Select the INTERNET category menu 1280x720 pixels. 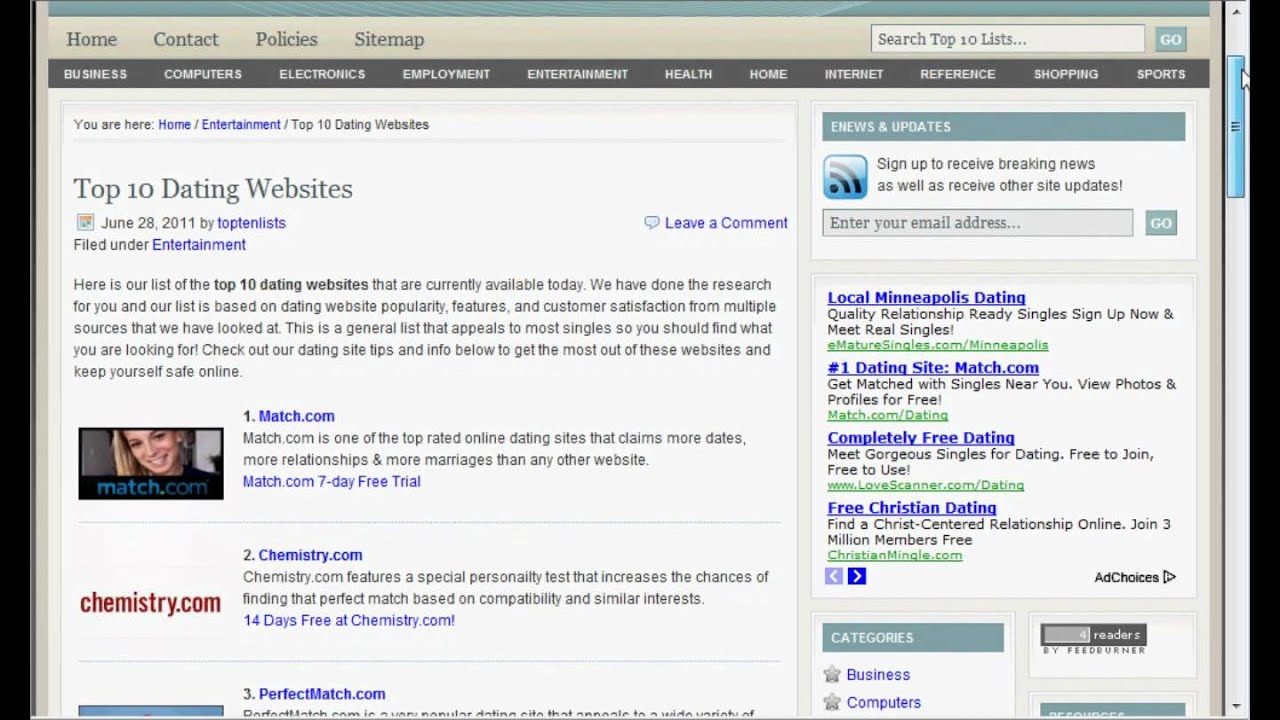point(853,74)
